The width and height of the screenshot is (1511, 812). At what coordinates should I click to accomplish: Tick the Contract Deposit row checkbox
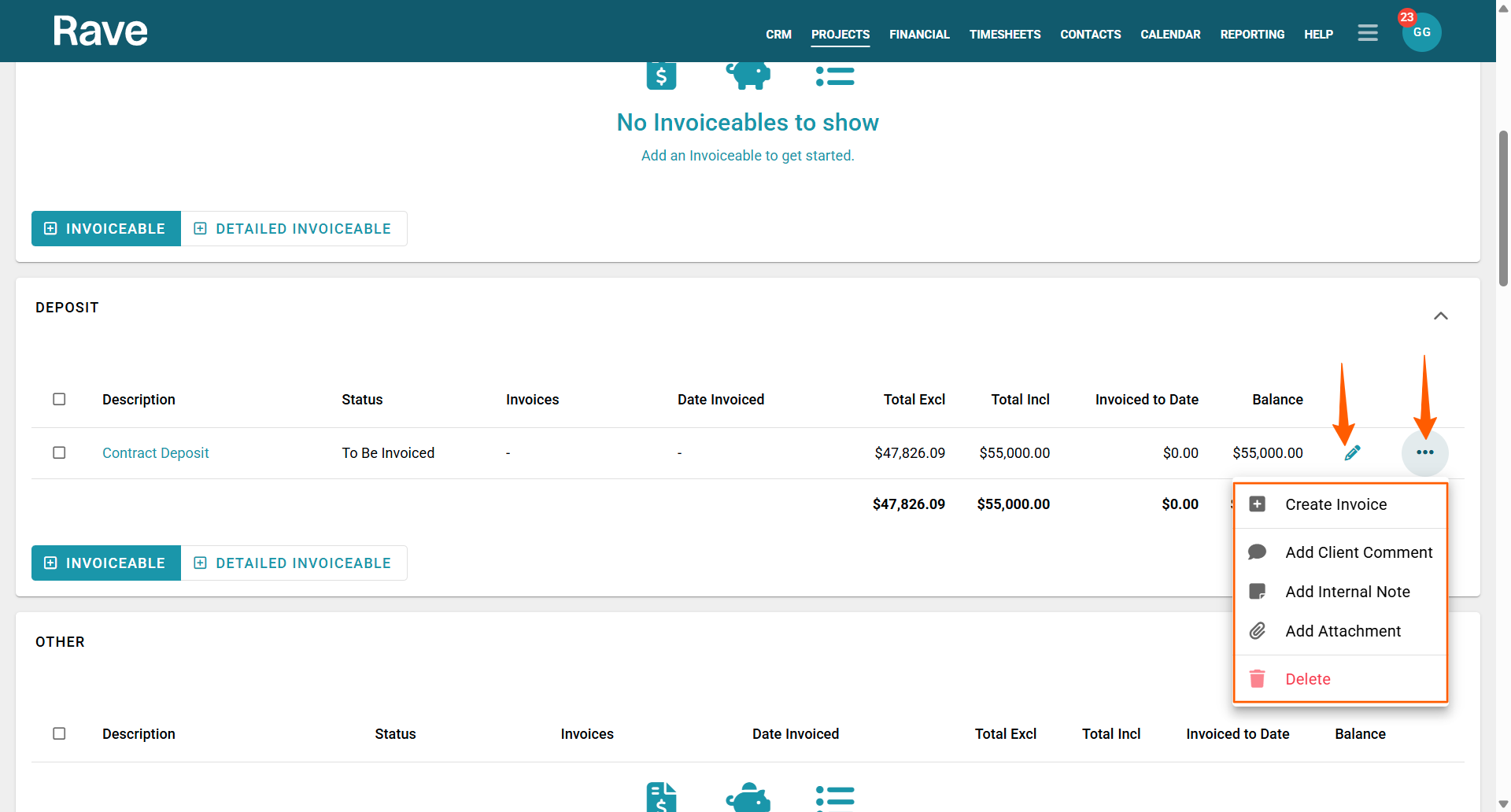point(59,452)
